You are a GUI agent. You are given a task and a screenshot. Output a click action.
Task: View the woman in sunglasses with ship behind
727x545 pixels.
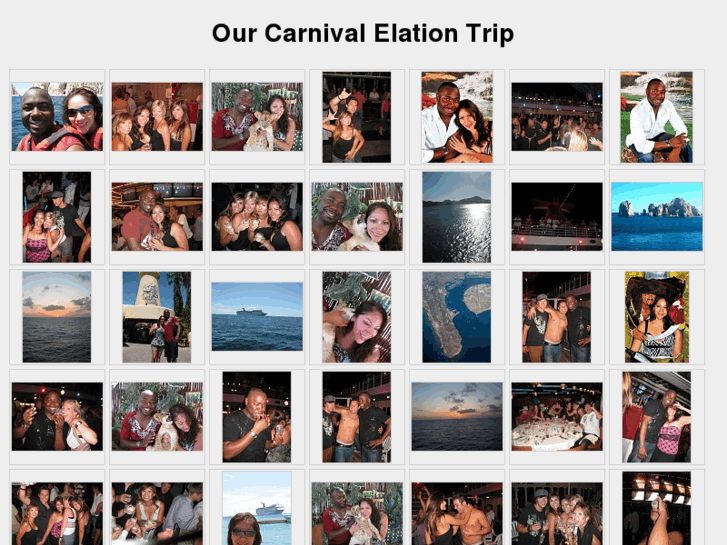point(256,508)
